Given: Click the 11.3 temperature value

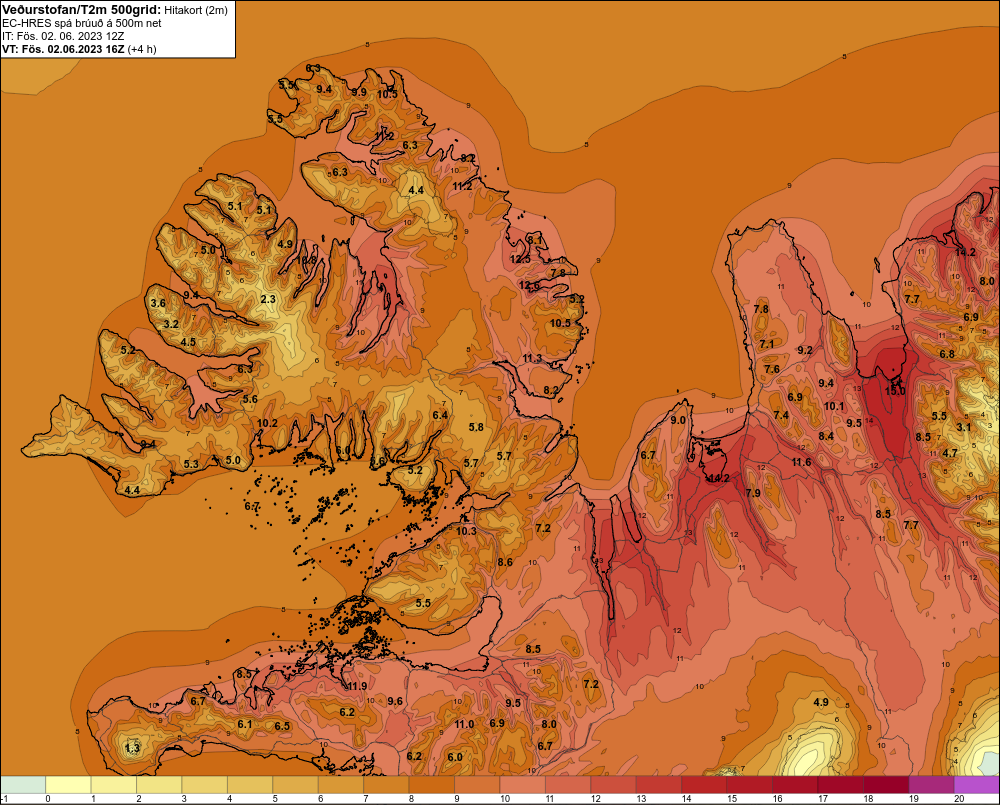Looking at the screenshot, I should coord(532,358).
